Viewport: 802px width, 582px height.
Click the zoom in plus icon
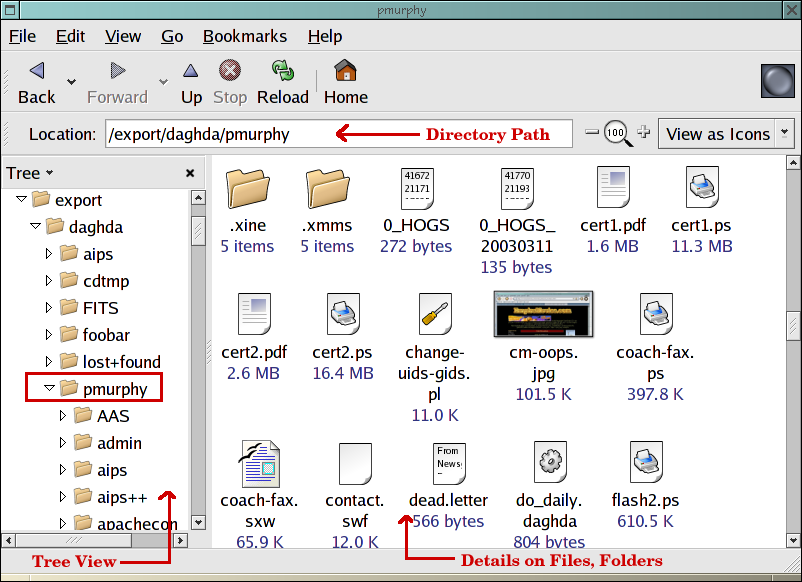(x=643, y=132)
